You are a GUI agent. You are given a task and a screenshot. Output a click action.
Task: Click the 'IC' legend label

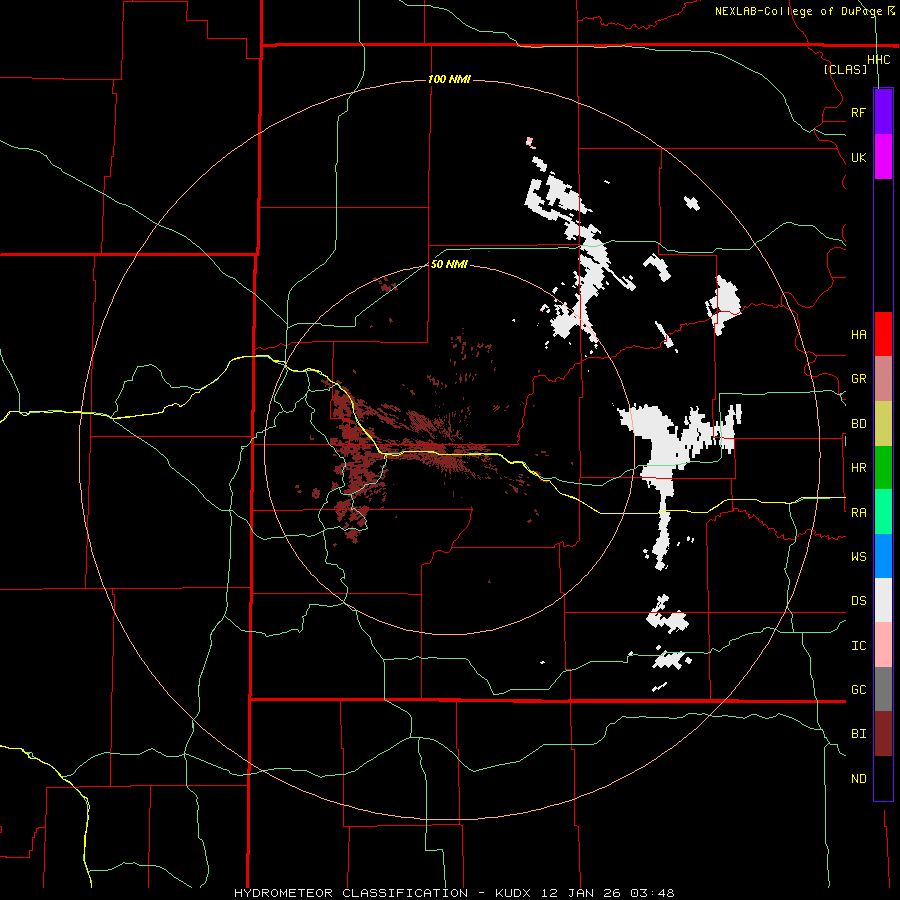pyautogui.click(x=858, y=646)
